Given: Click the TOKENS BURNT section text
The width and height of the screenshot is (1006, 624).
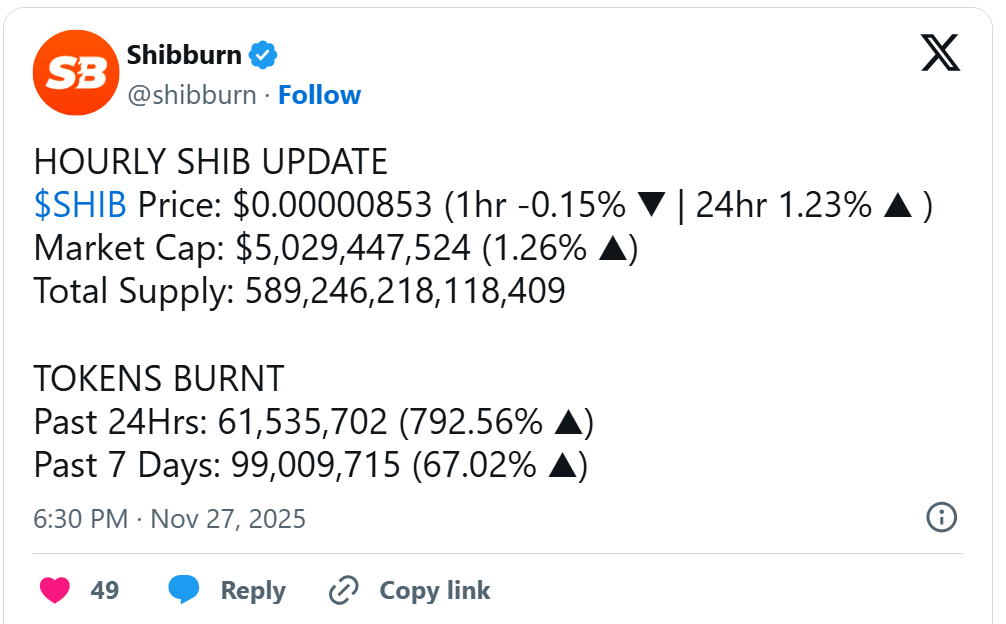Looking at the screenshot, I should click(159, 379).
